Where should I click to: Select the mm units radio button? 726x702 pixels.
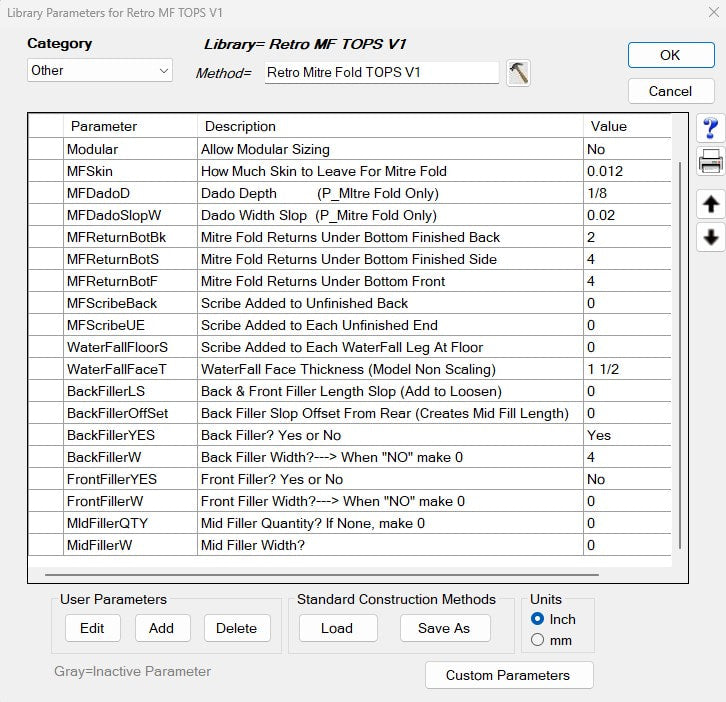coord(538,640)
